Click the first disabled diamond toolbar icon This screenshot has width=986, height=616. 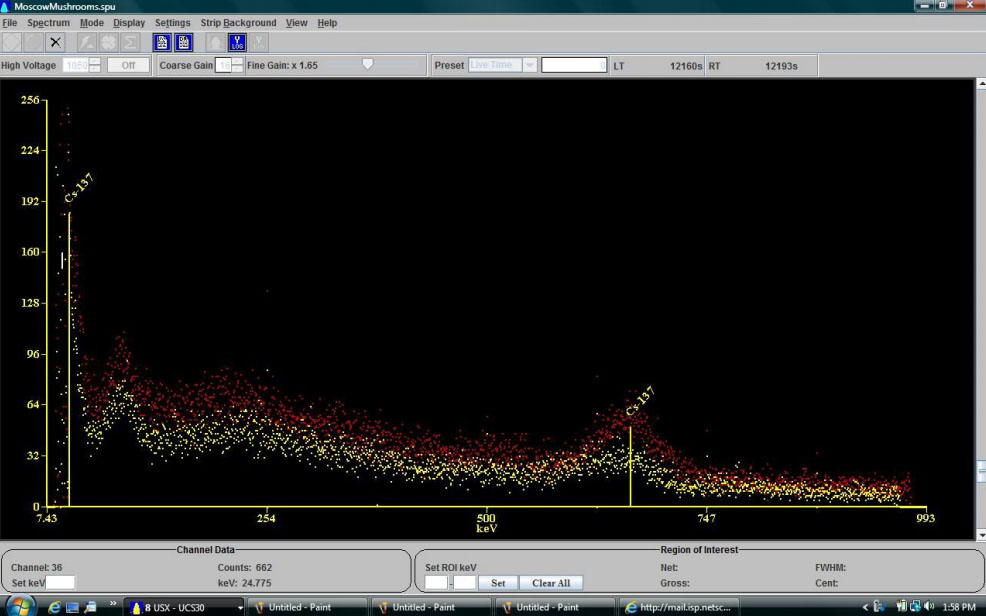click(12, 42)
